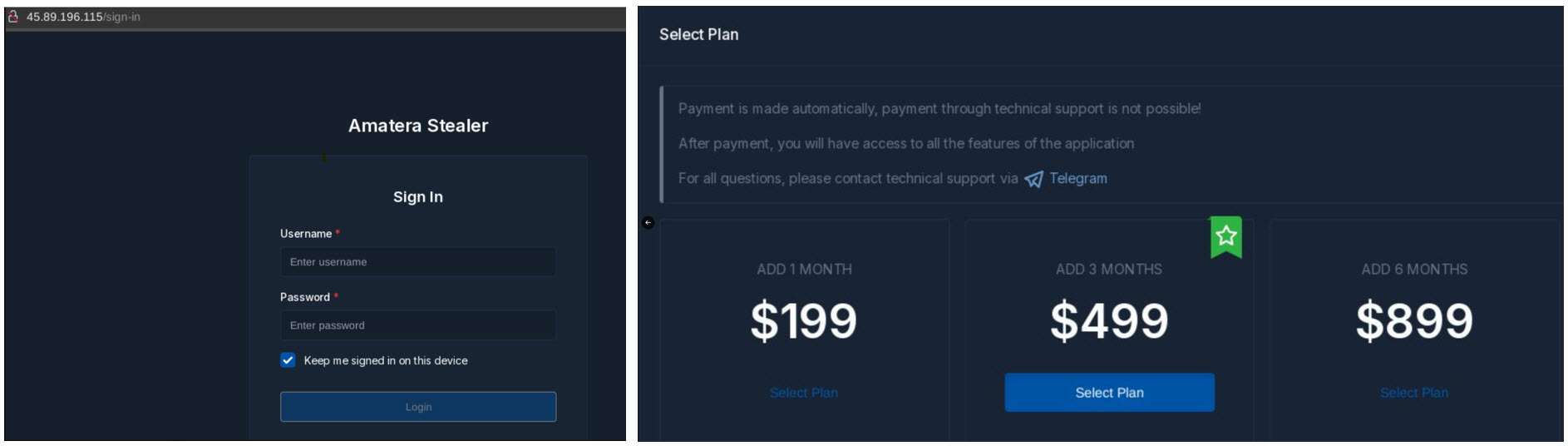
Task: Click the Telegram paper plane icon
Action: [1033, 179]
